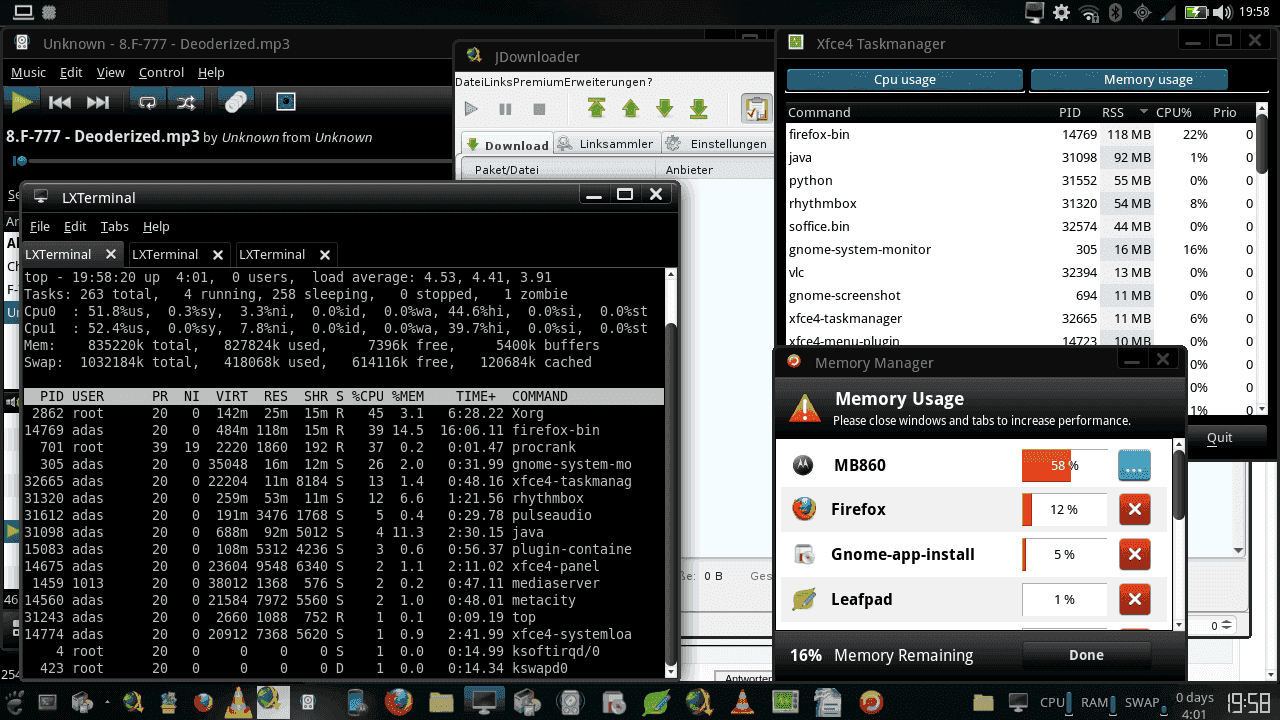Move package down in JDownloader
1280x720 pixels.
pos(664,109)
